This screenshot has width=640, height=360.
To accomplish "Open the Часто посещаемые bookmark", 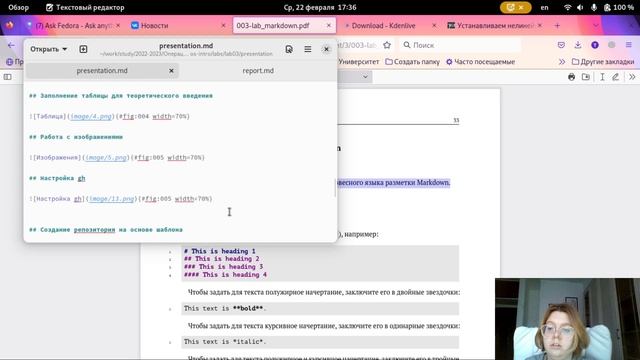I will tap(480, 62).
